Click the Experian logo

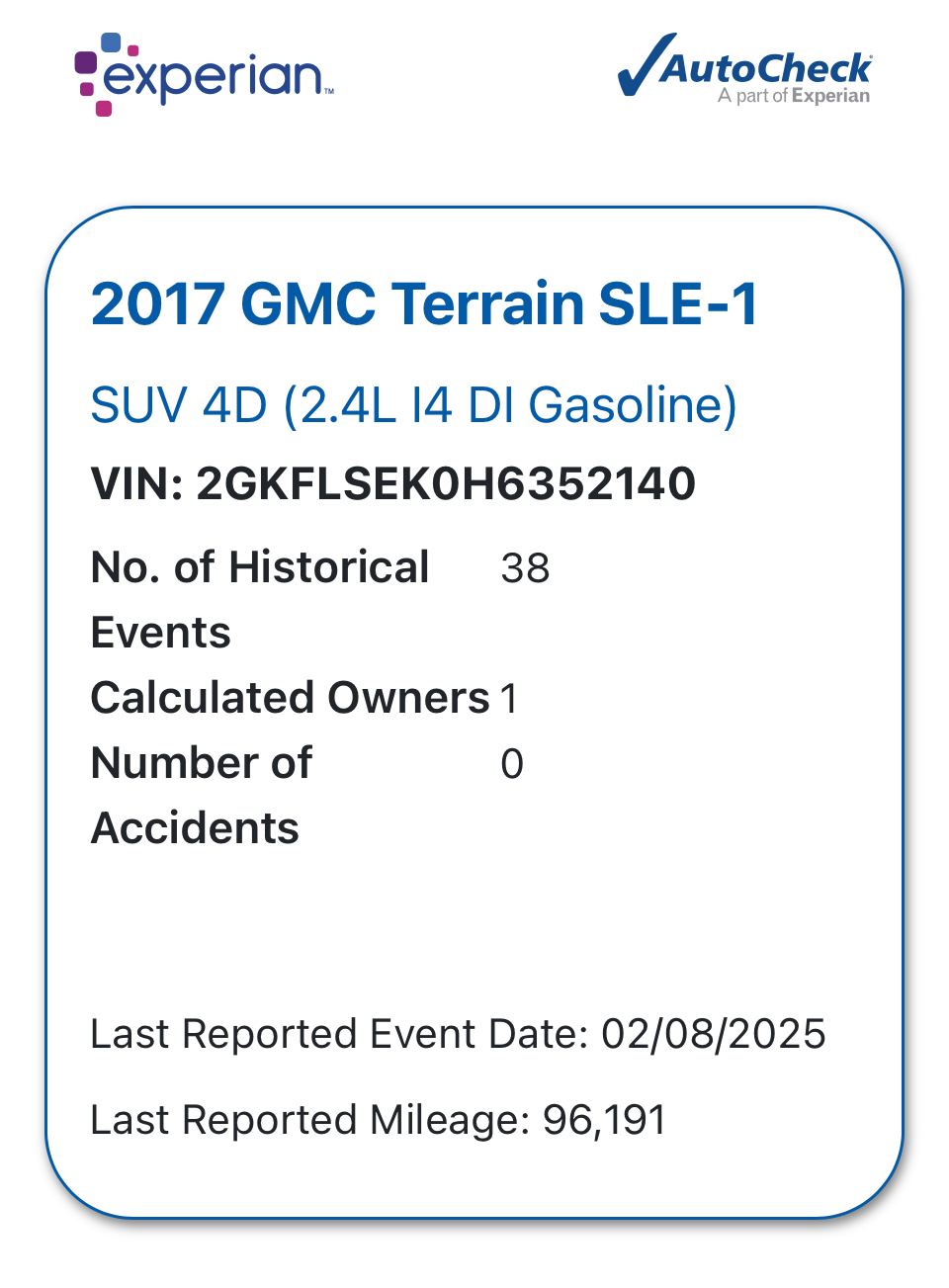[205, 74]
